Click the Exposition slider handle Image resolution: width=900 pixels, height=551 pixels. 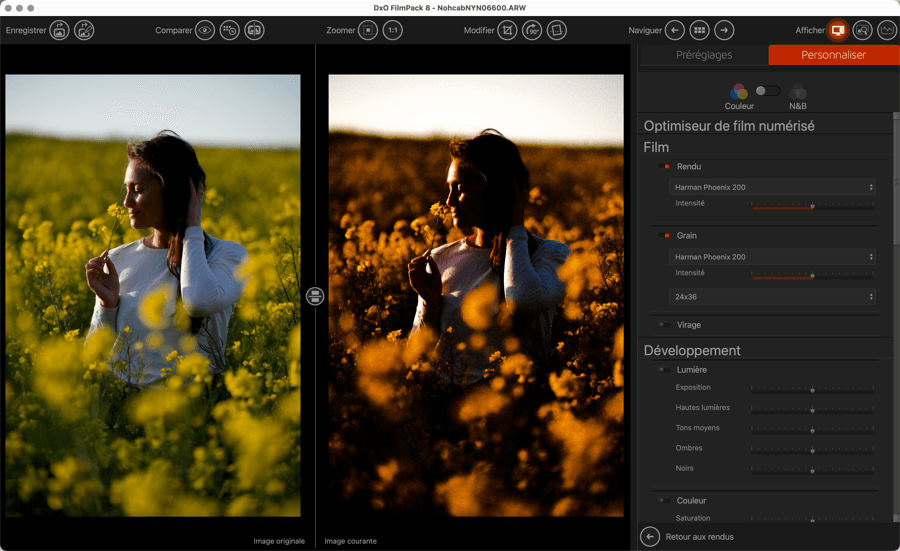tap(812, 390)
